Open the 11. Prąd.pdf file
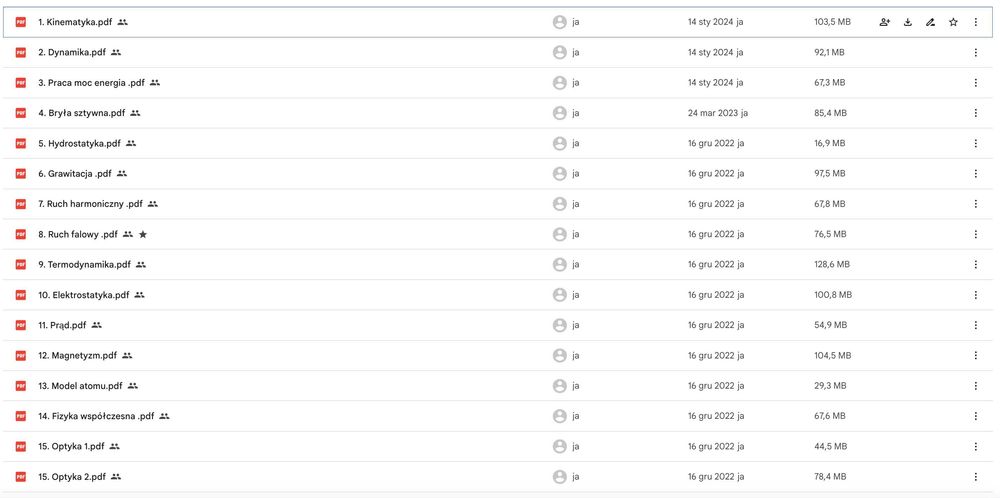Screen dimensions: 1000x498 62,325
